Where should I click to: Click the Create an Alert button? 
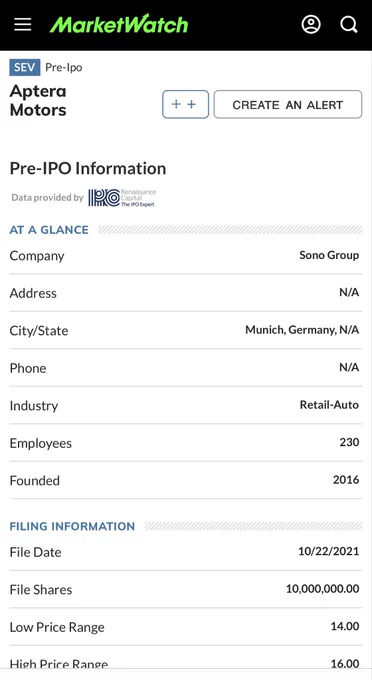[288, 105]
